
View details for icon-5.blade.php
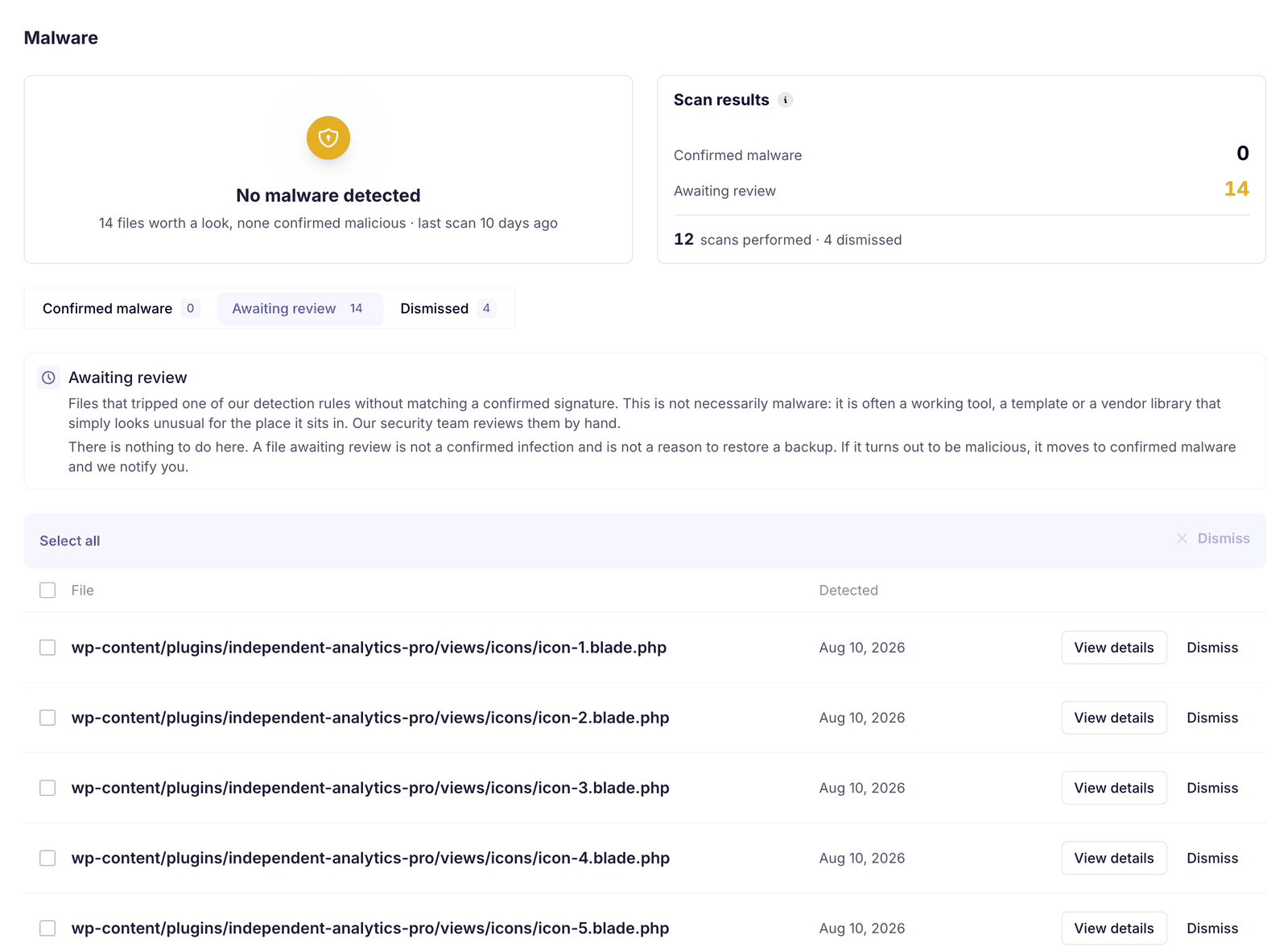point(1114,928)
